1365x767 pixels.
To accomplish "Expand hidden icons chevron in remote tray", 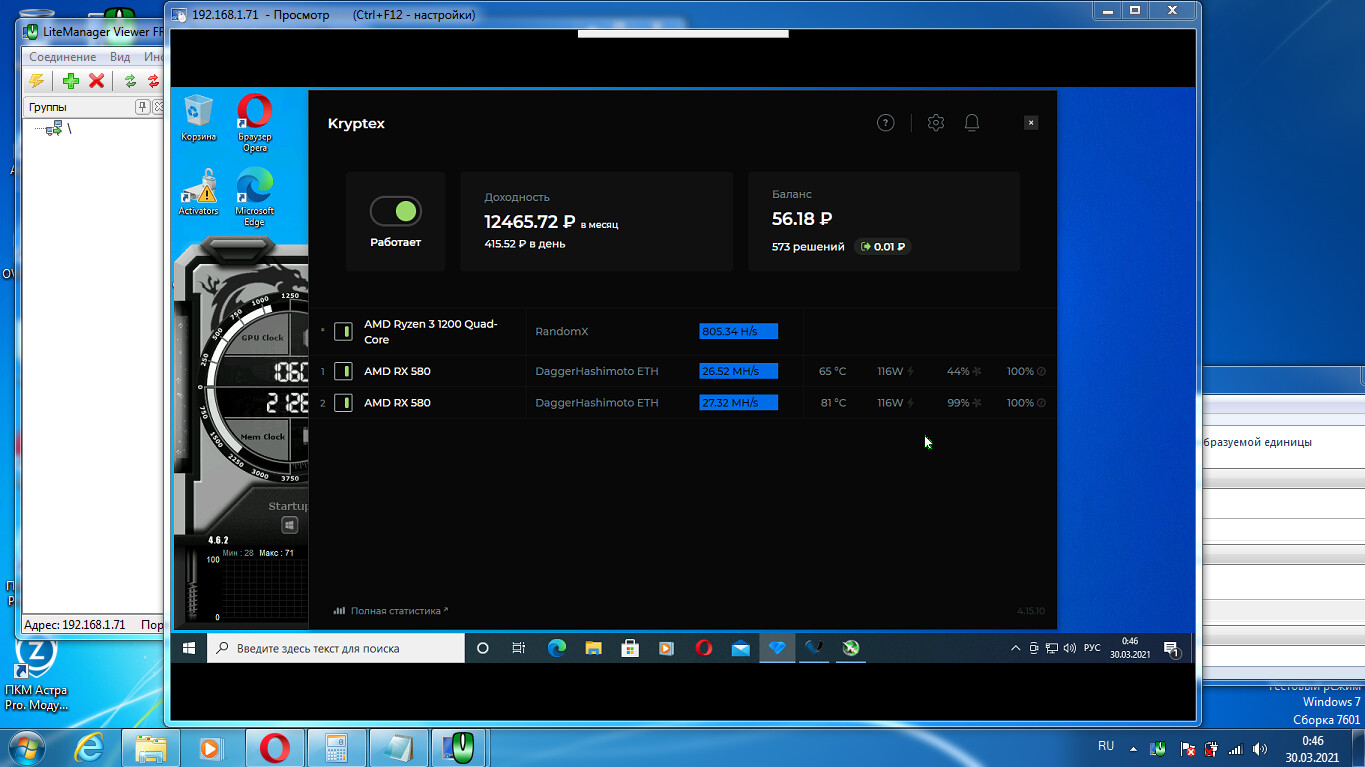I will (1016, 648).
